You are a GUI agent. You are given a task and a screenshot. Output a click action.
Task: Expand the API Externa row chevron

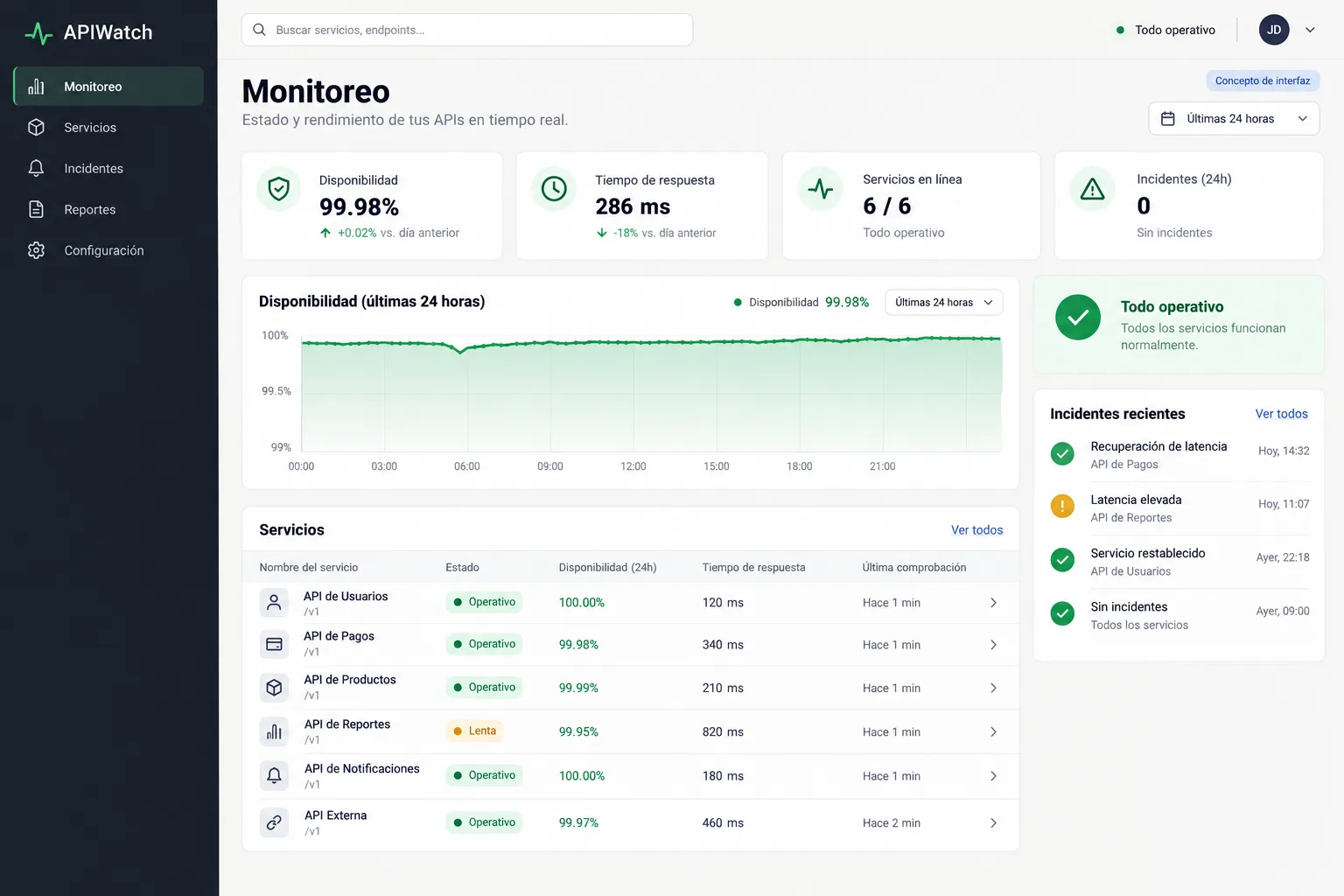(993, 822)
